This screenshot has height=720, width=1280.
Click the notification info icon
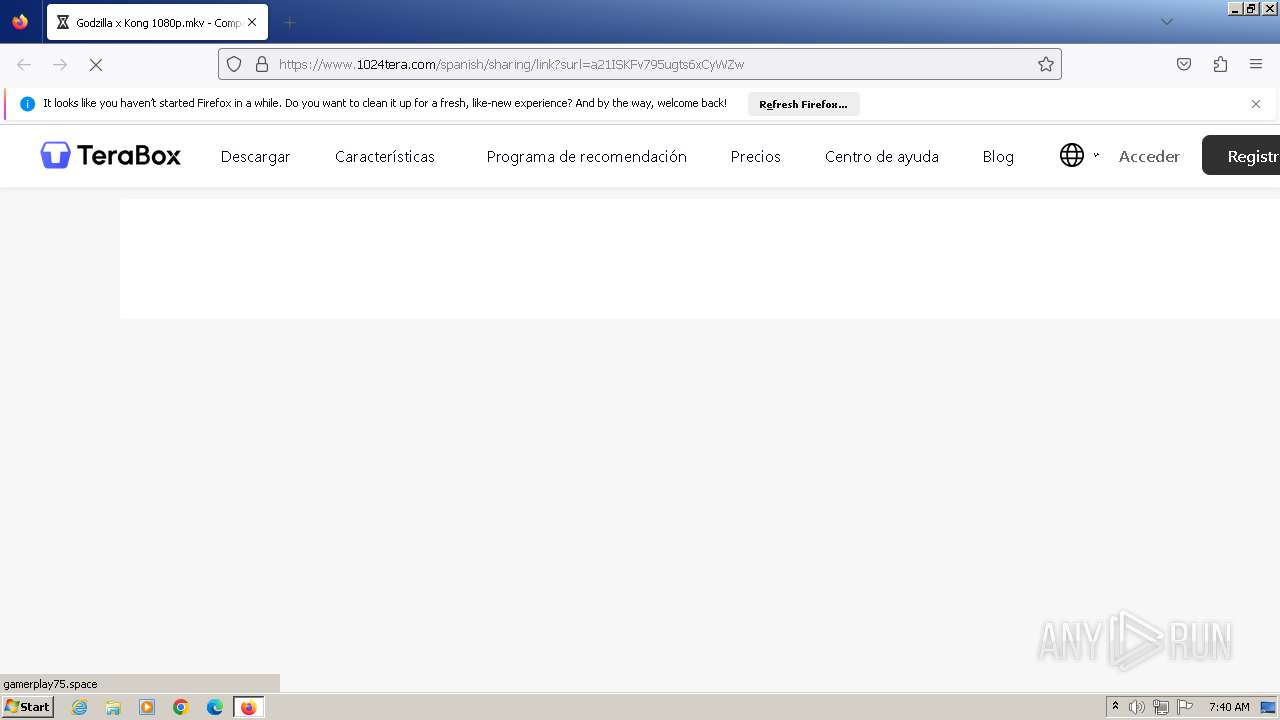[x=27, y=104]
